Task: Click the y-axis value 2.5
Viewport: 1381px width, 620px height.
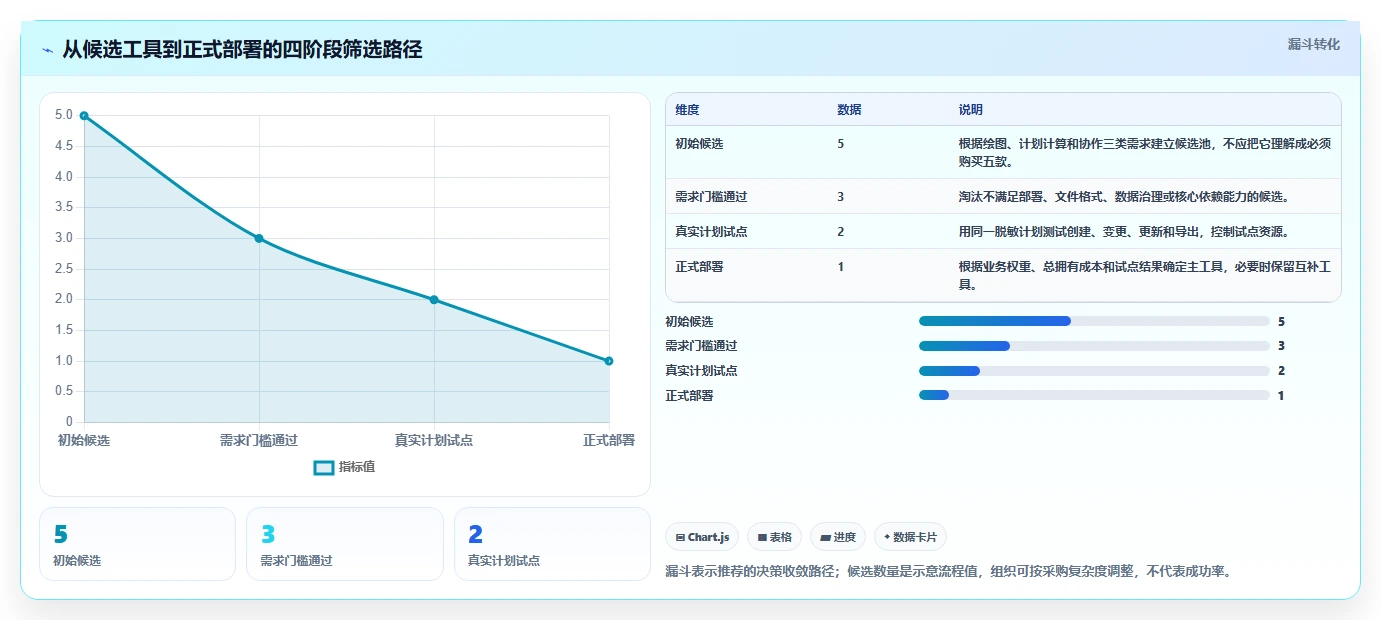Action: [64, 269]
